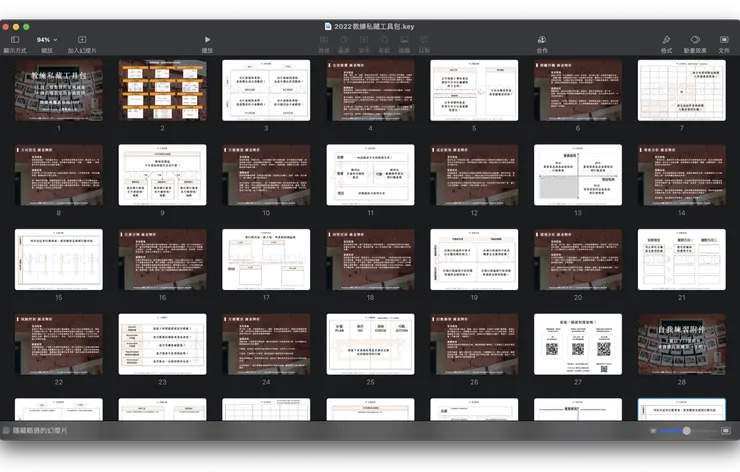Select slide 18 thumbnail

pyautogui.click(x=370, y=260)
